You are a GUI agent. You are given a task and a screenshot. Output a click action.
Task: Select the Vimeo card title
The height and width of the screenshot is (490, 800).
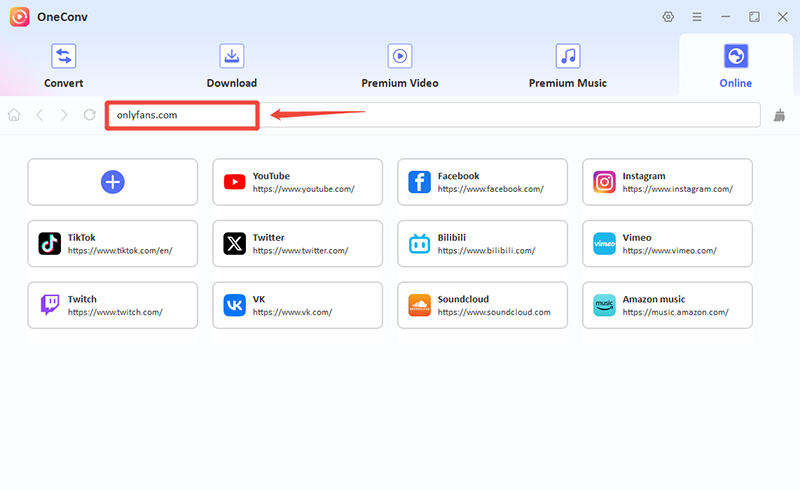point(637,237)
